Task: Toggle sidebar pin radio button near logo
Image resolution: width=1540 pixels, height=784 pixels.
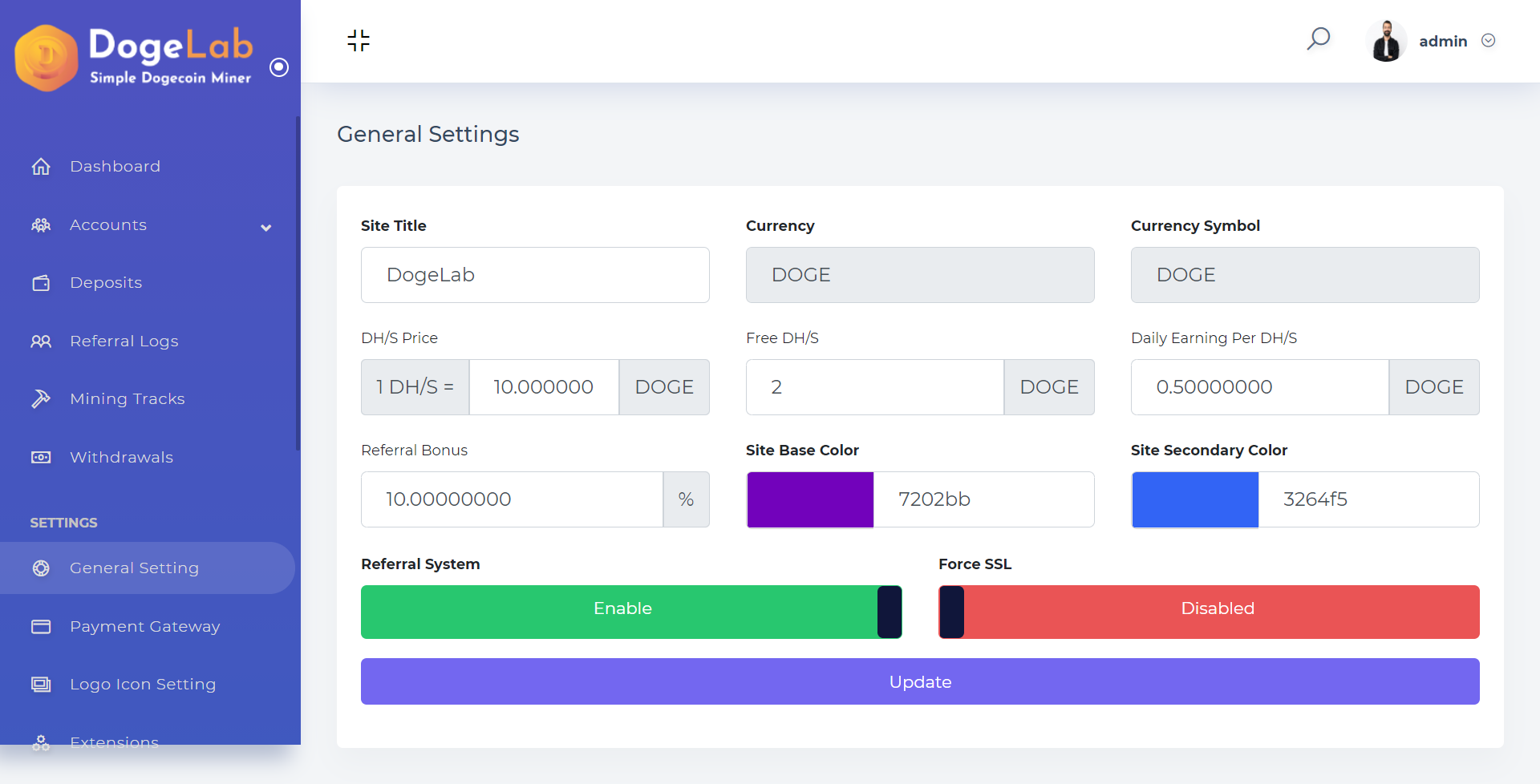Action: pos(279,67)
